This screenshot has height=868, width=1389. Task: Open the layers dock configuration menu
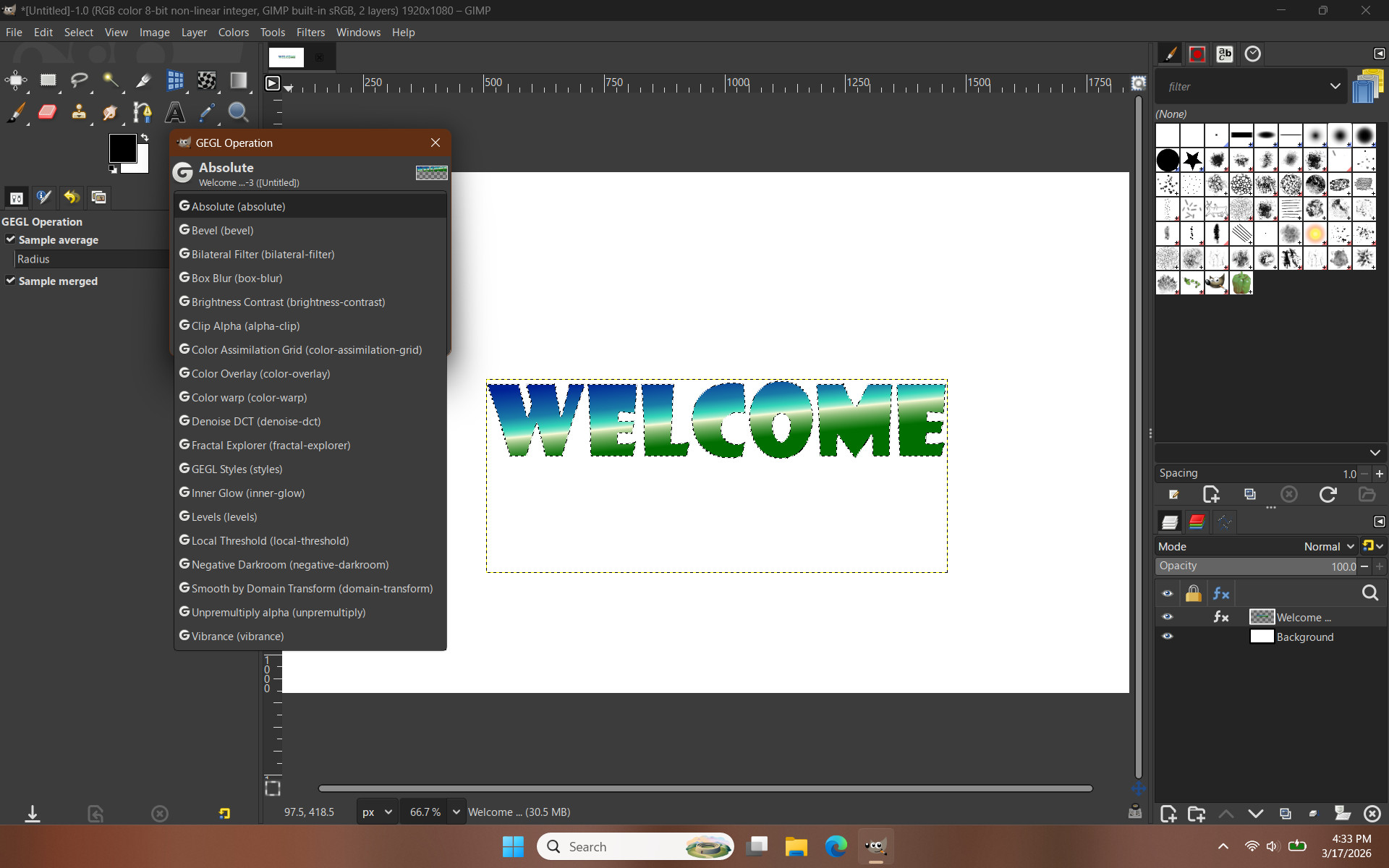tap(1379, 522)
